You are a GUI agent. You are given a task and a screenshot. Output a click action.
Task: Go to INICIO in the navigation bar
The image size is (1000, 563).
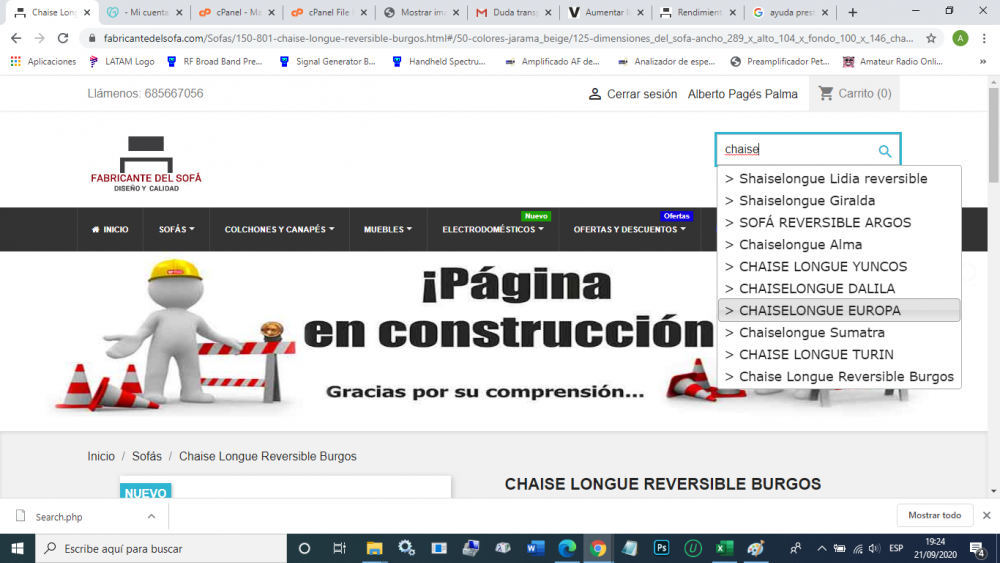pos(110,230)
